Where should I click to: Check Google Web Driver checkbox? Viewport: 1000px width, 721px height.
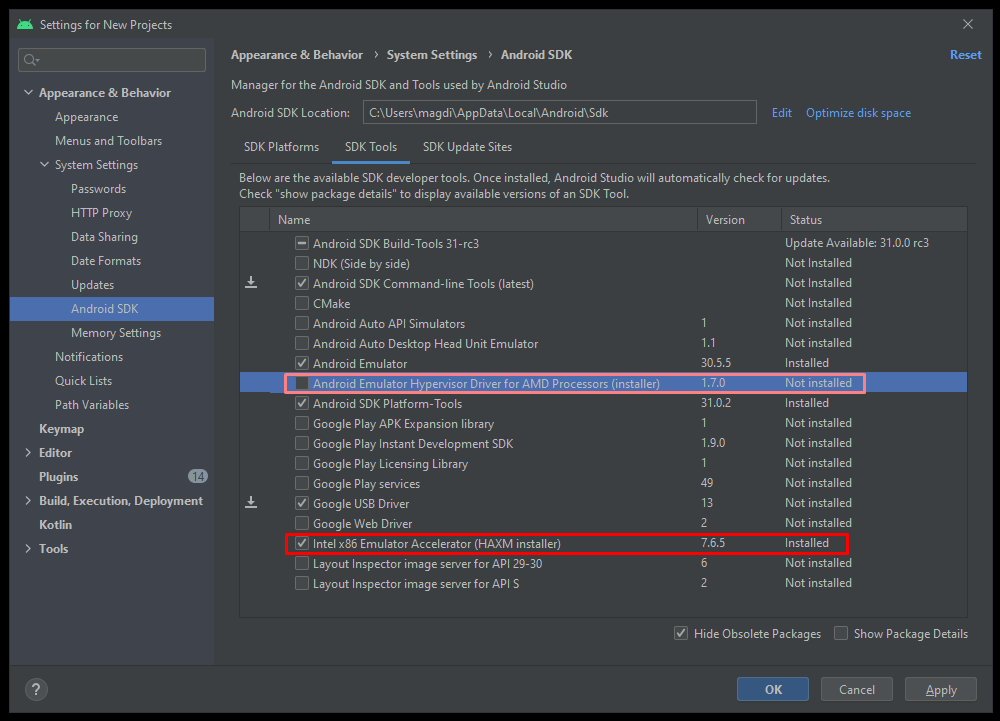[x=302, y=523]
